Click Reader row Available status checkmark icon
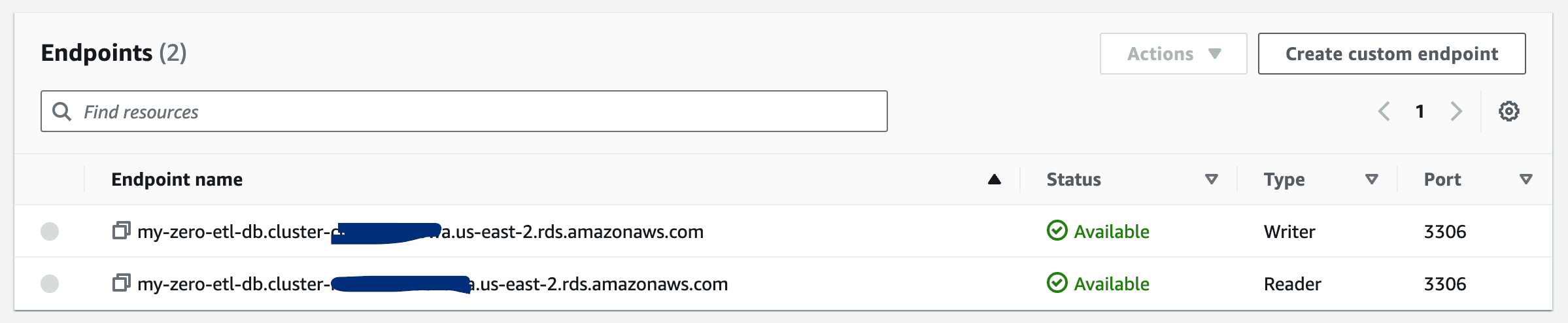Screen dimensions: 1568x323 pos(1057,283)
